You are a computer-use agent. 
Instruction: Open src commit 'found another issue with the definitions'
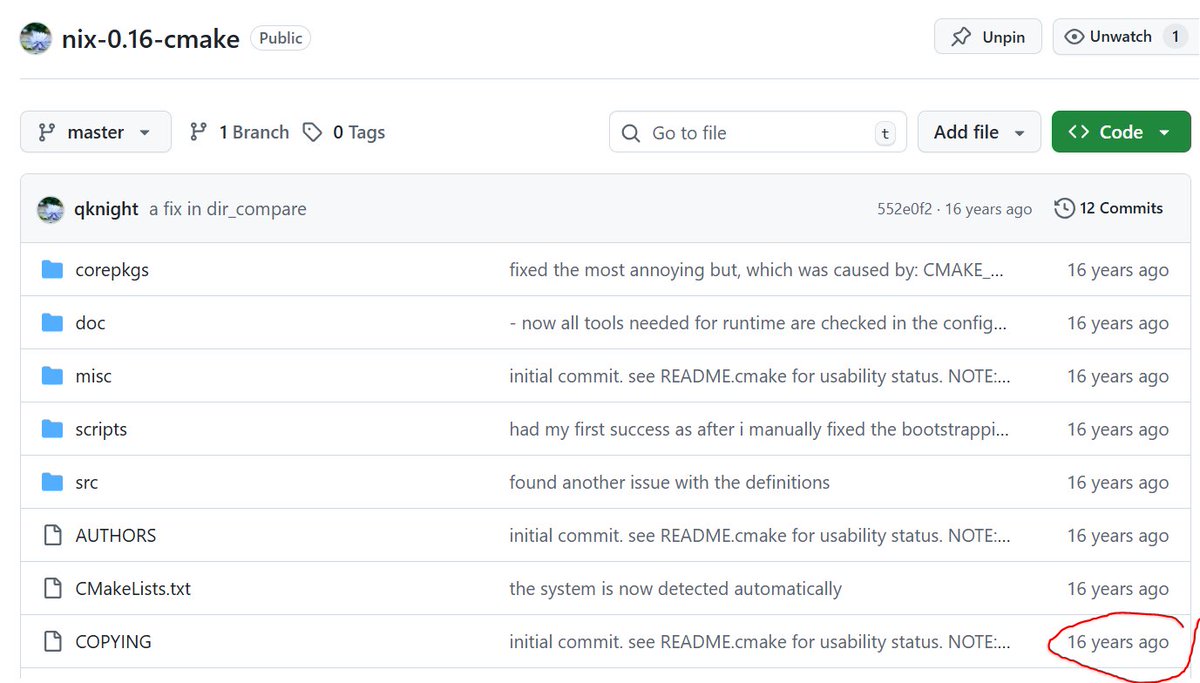click(669, 482)
